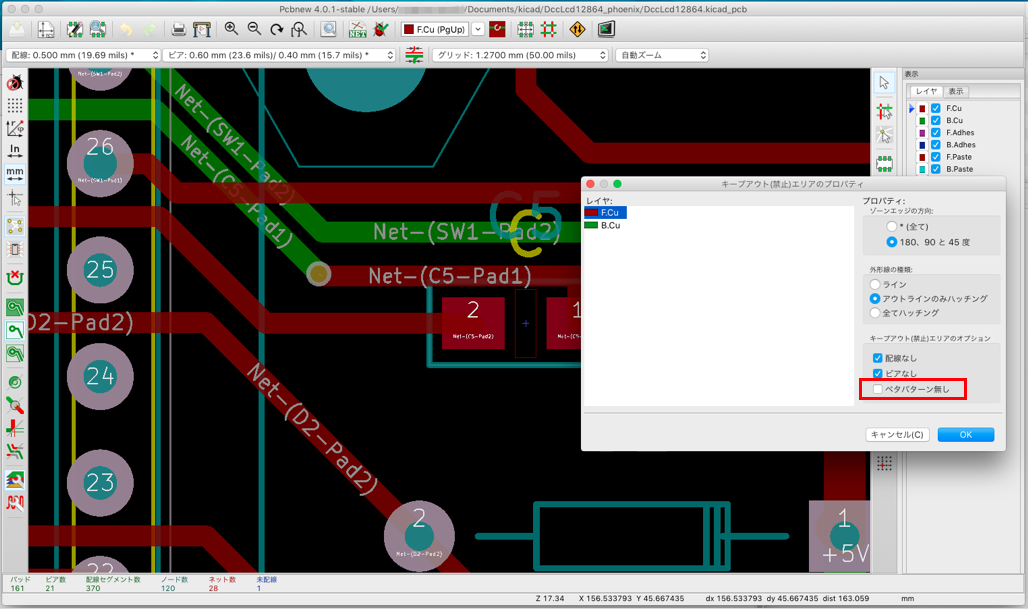This screenshot has width=1028, height=609.
Task: Click the zoom to fit icon
Action: tap(299, 29)
